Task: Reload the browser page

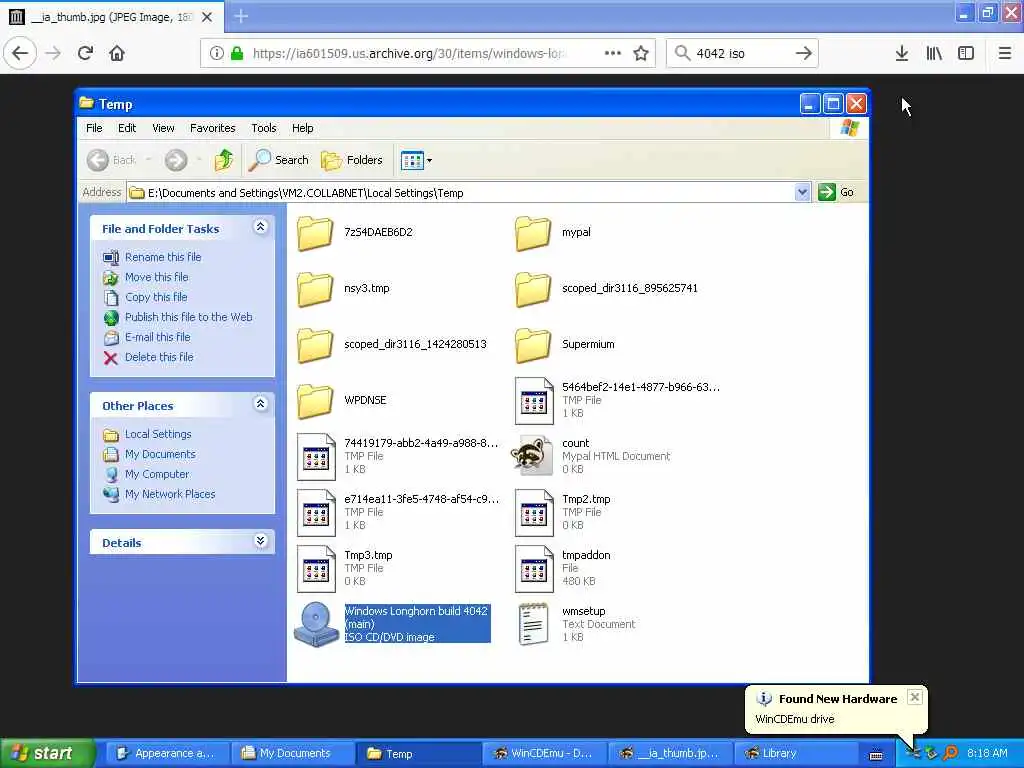Action: coord(85,53)
